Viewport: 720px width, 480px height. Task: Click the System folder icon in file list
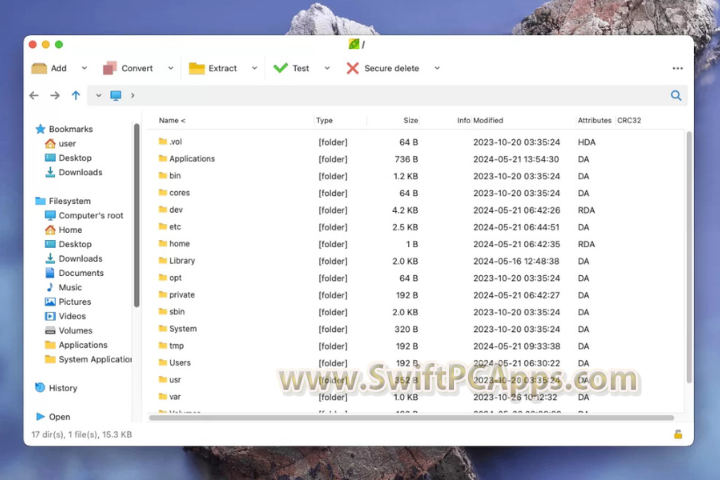pyautogui.click(x=163, y=328)
